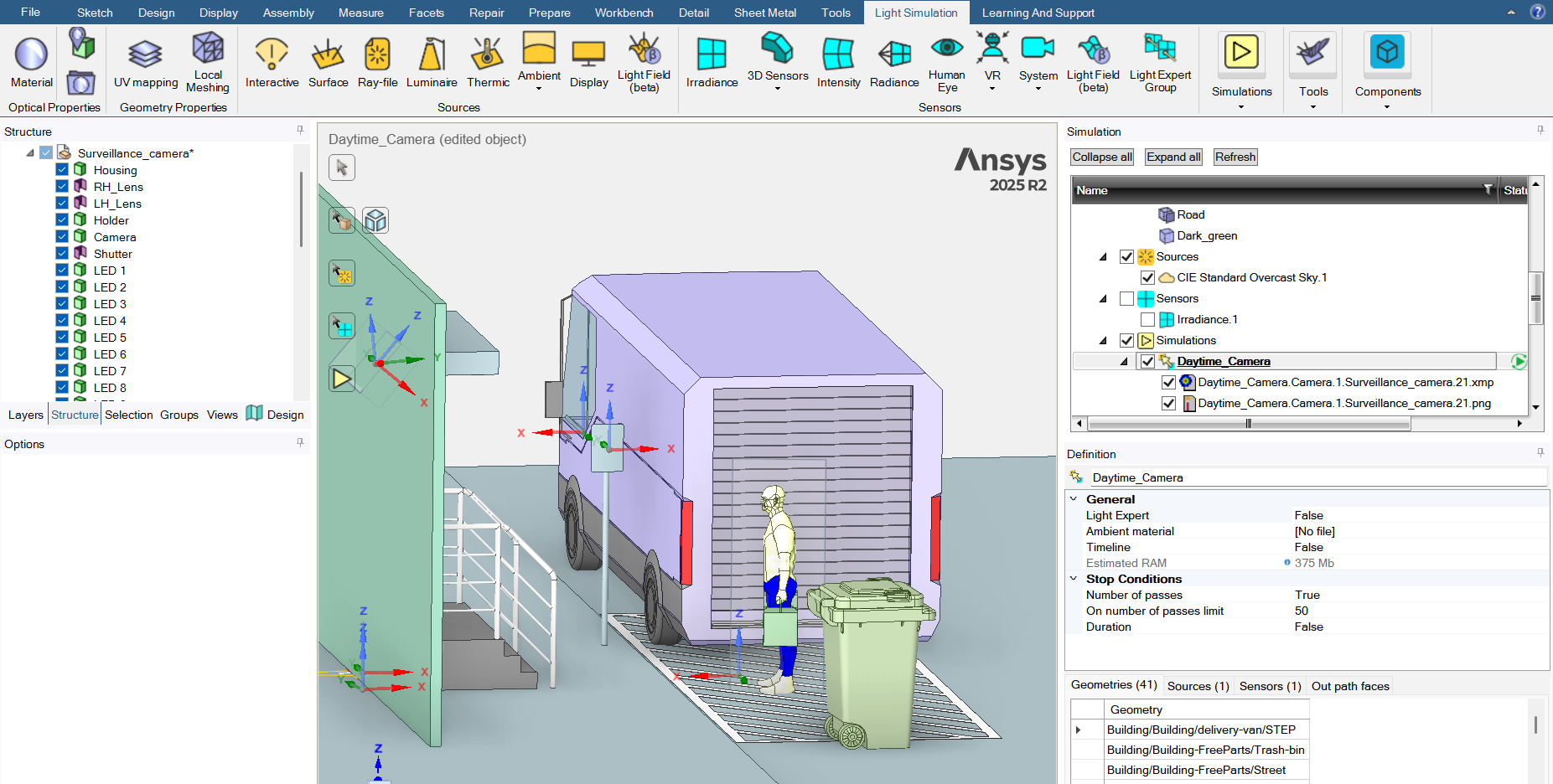1553x784 pixels.
Task: Select the Local Meshing tool
Action: click(x=208, y=62)
